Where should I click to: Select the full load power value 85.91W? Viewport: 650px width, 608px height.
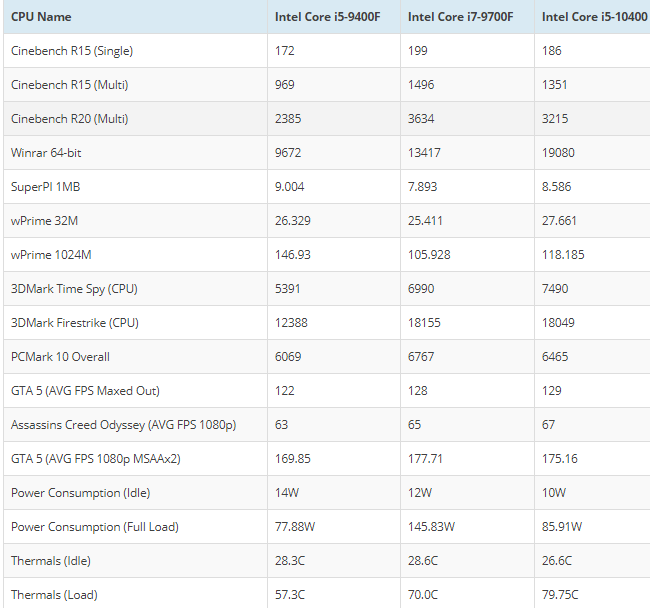[562, 527]
